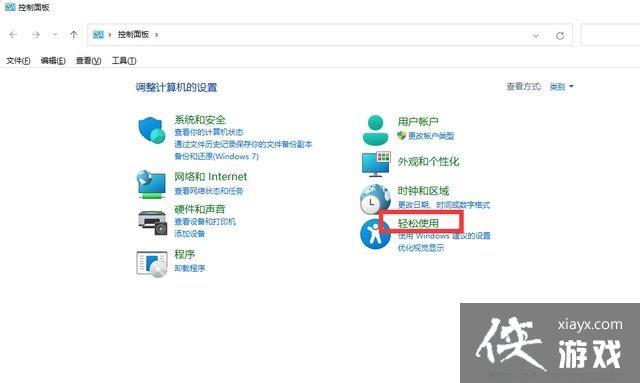Viewport: 640px width, 383px height.
Task: Click the refresh button
Action: click(560, 36)
